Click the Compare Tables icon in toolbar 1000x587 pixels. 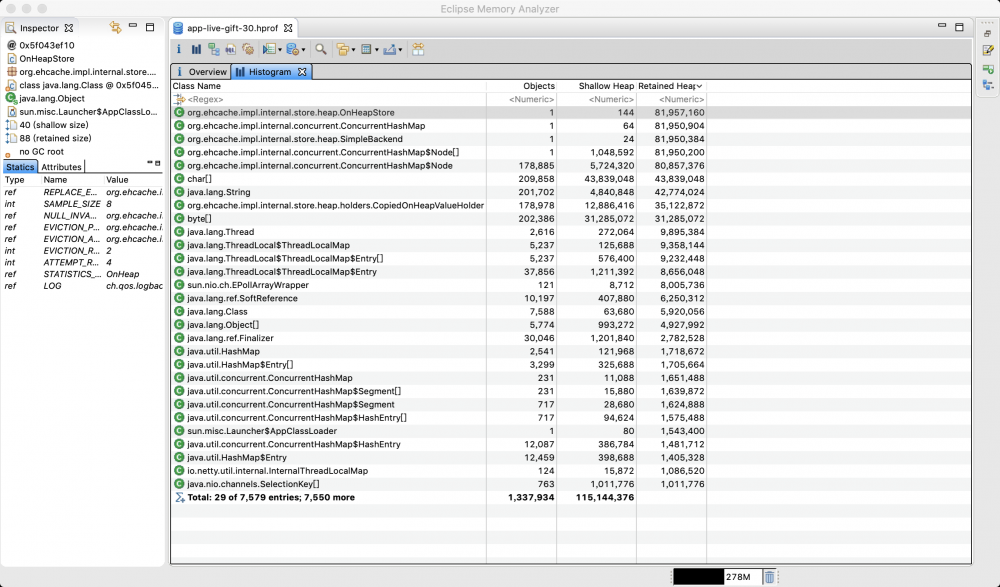(x=418, y=48)
